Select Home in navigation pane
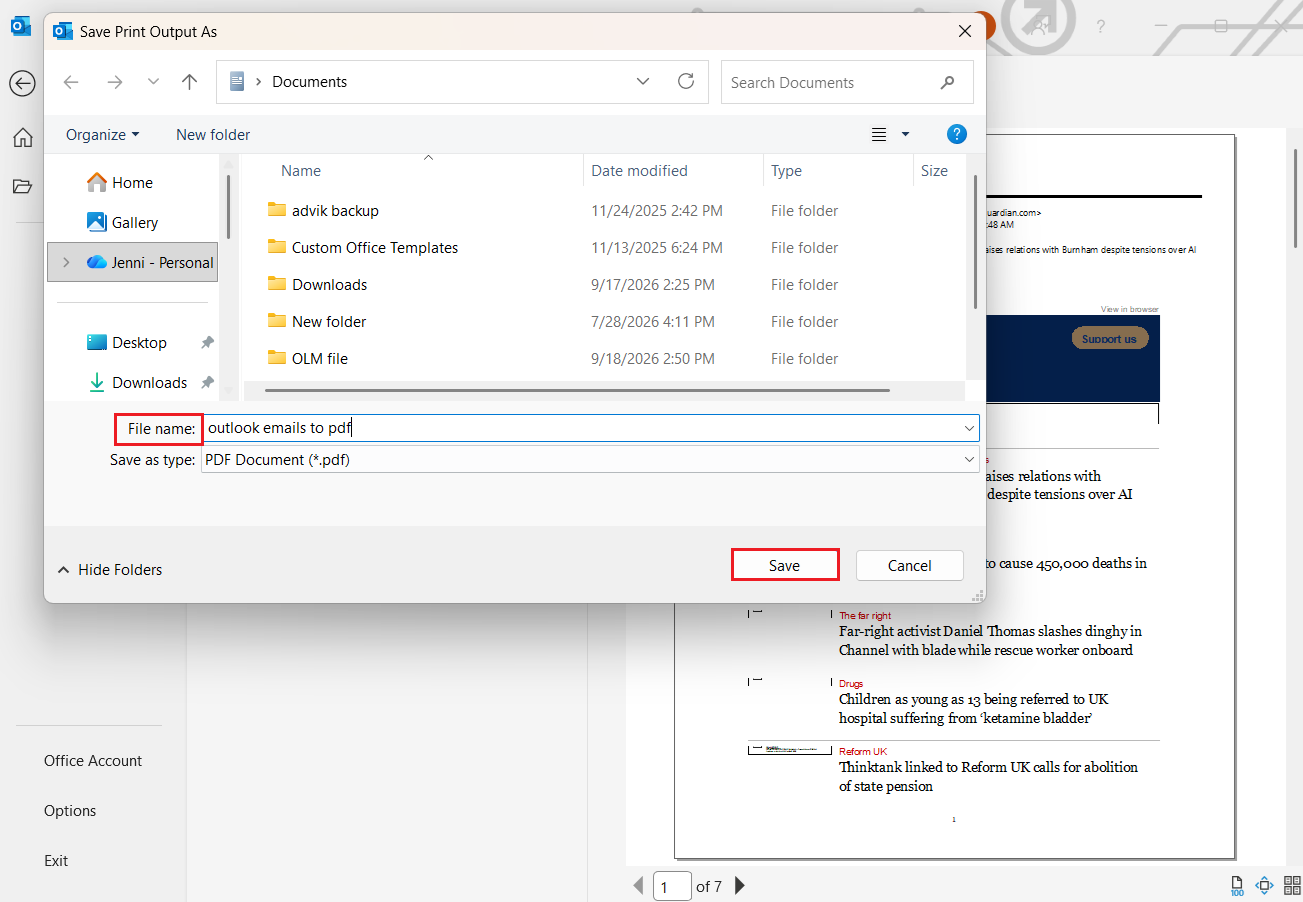The width and height of the screenshot is (1303, 902). click(x=132, y=182)
